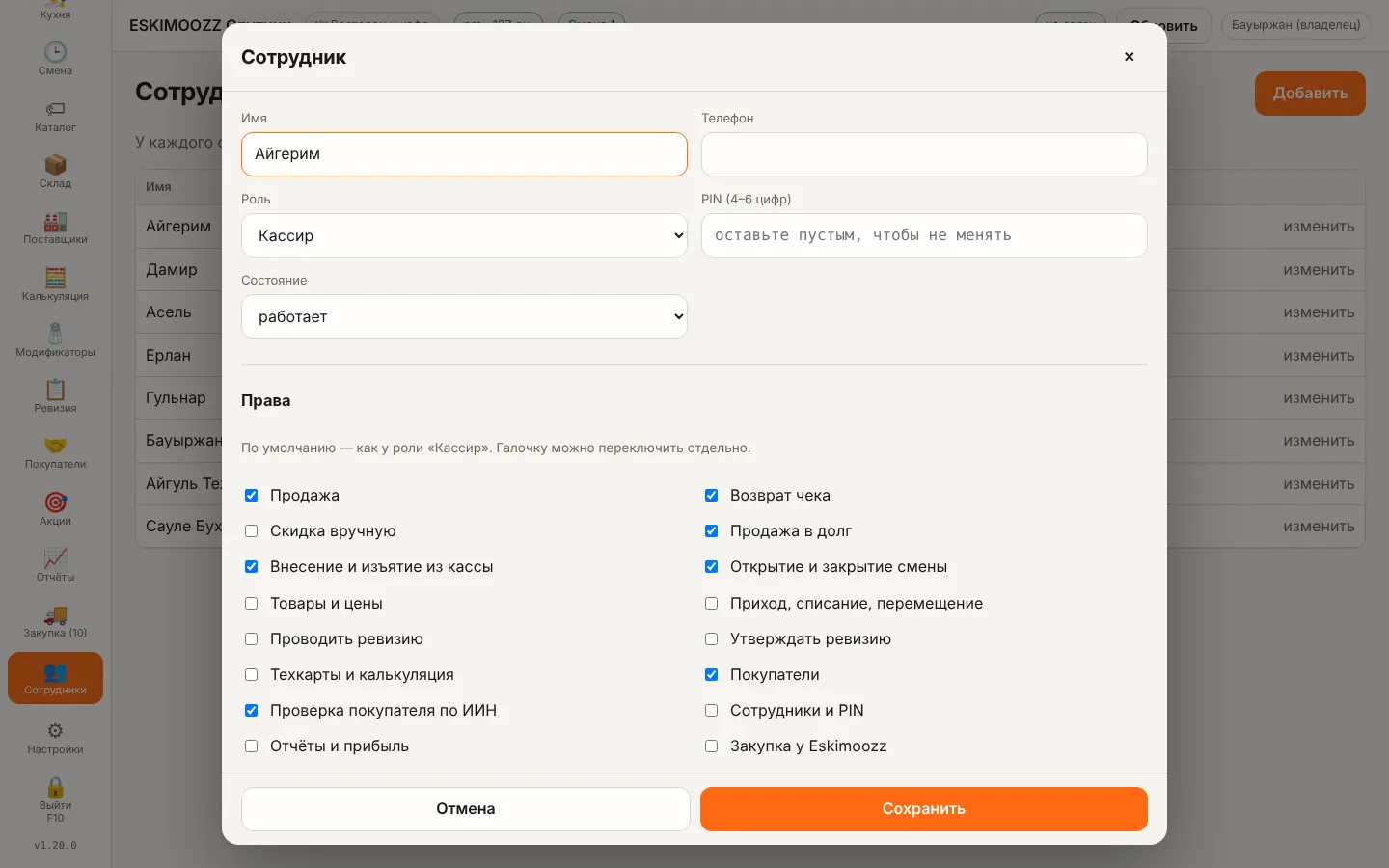Check the Техкарты и калькуляция box
The height and width of the screenshot is (868, 1389).
pyautogui.click(x=251, y=675)
